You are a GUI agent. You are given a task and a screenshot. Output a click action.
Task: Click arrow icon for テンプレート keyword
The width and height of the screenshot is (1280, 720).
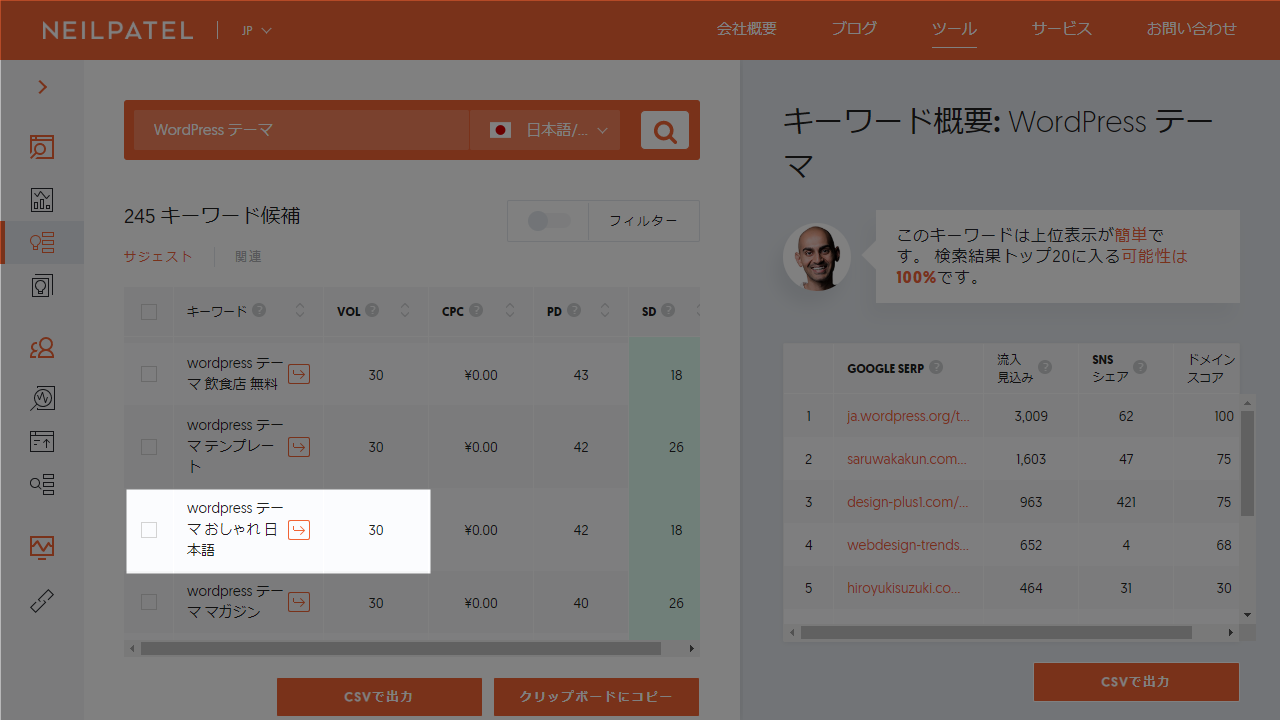click(x=299, y=447)
